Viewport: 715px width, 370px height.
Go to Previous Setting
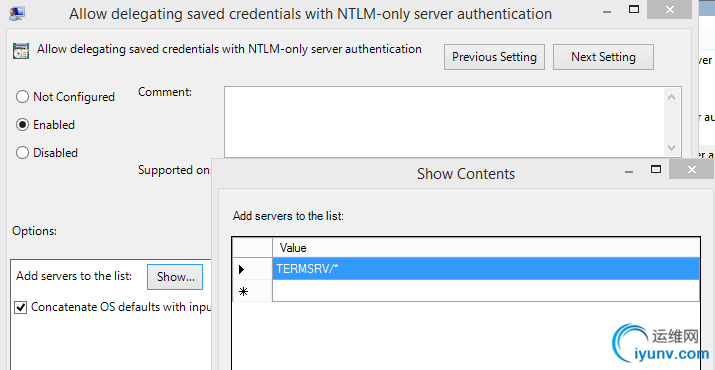(494, 57)
